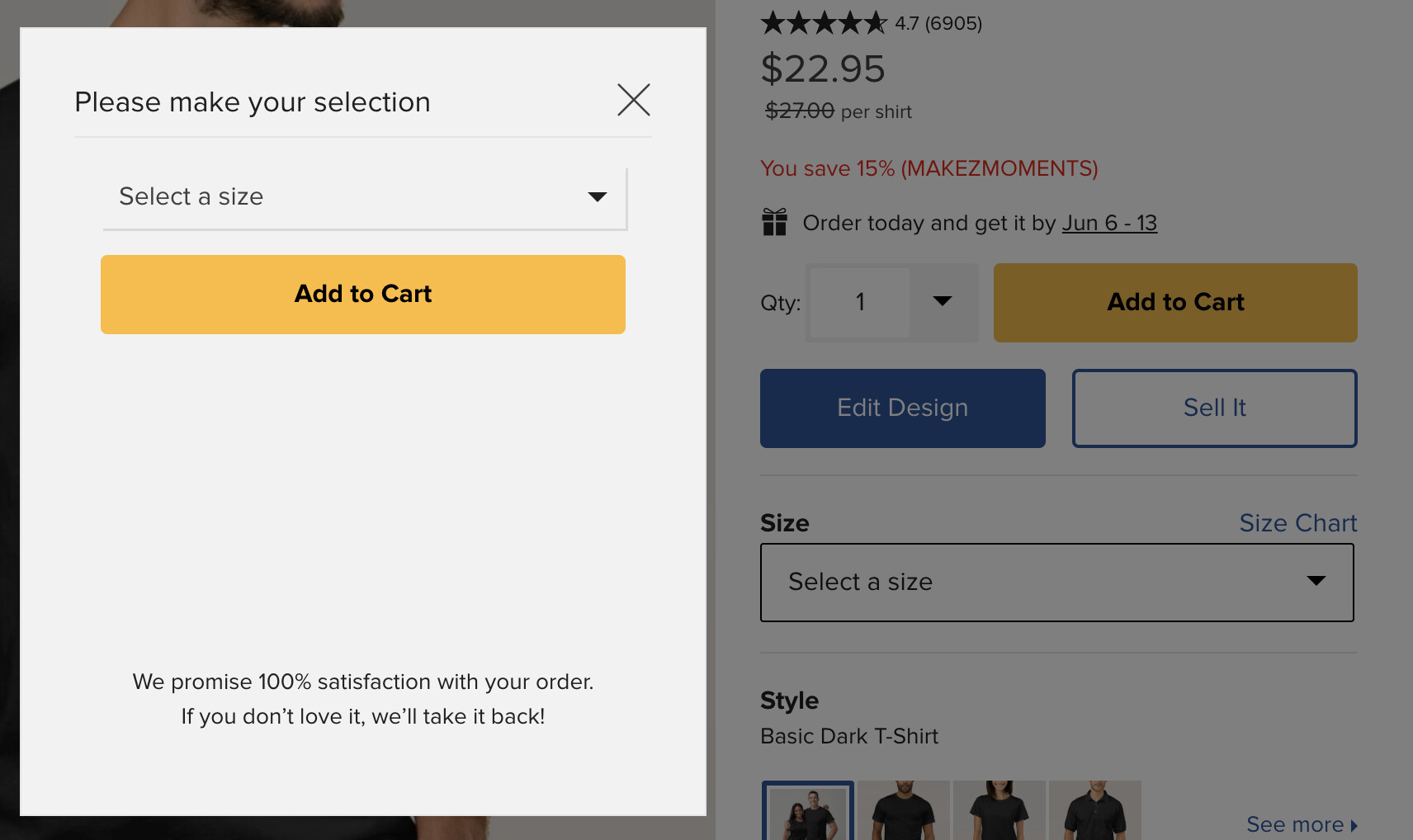Click the gift box delivery icon
Screen dimensions: 1413x840
[774, 222]
